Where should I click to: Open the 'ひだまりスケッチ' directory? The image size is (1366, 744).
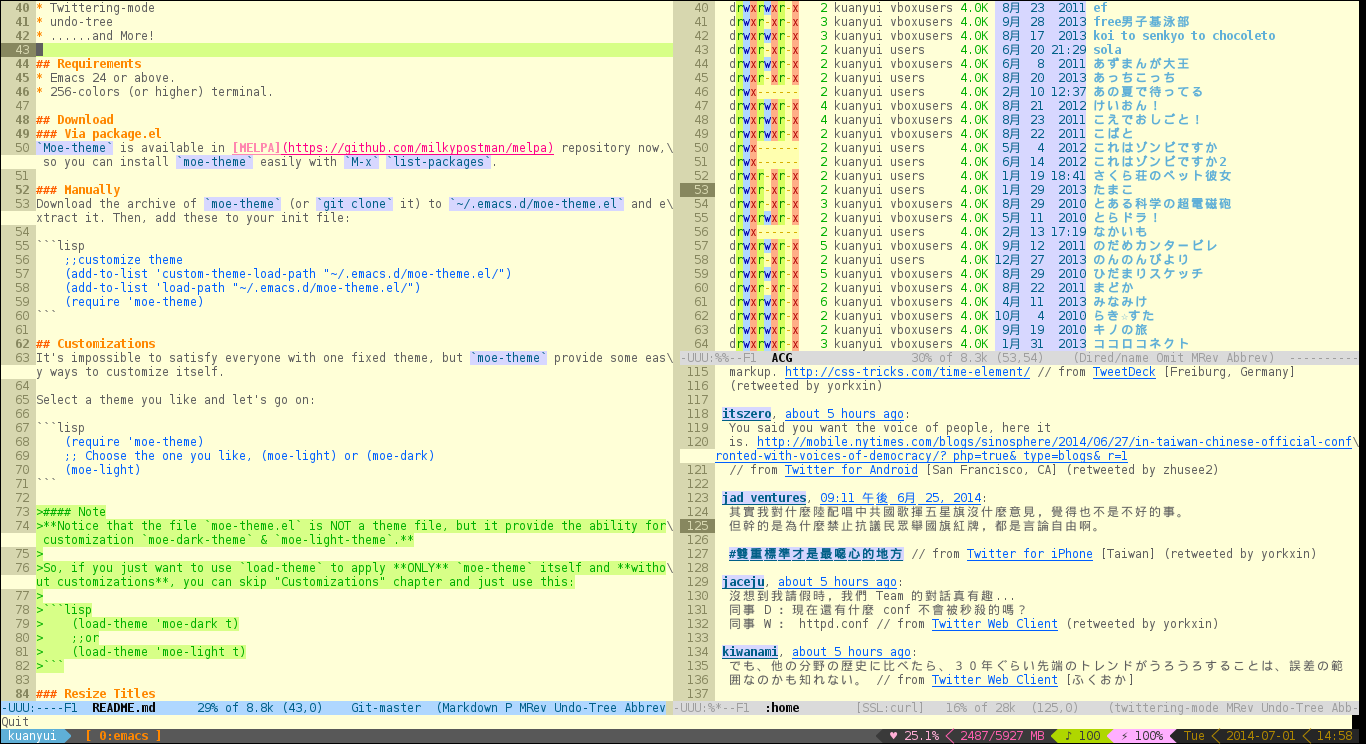pyautogui.click(x=1148, y=274)
